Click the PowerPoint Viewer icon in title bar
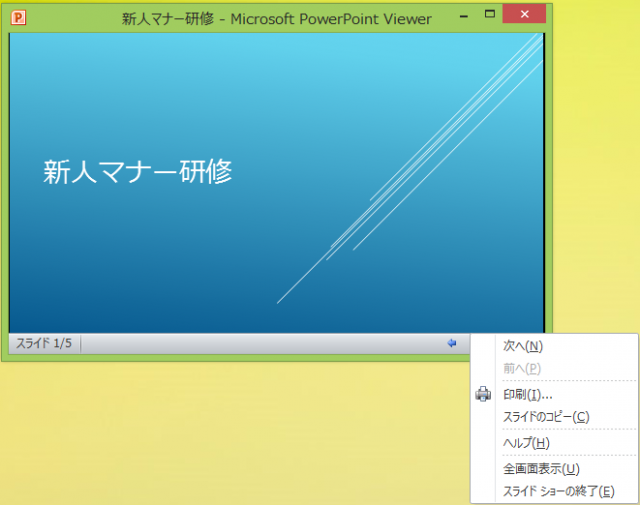This screenshot has width=640, height=505. click(x=17, y=17)
